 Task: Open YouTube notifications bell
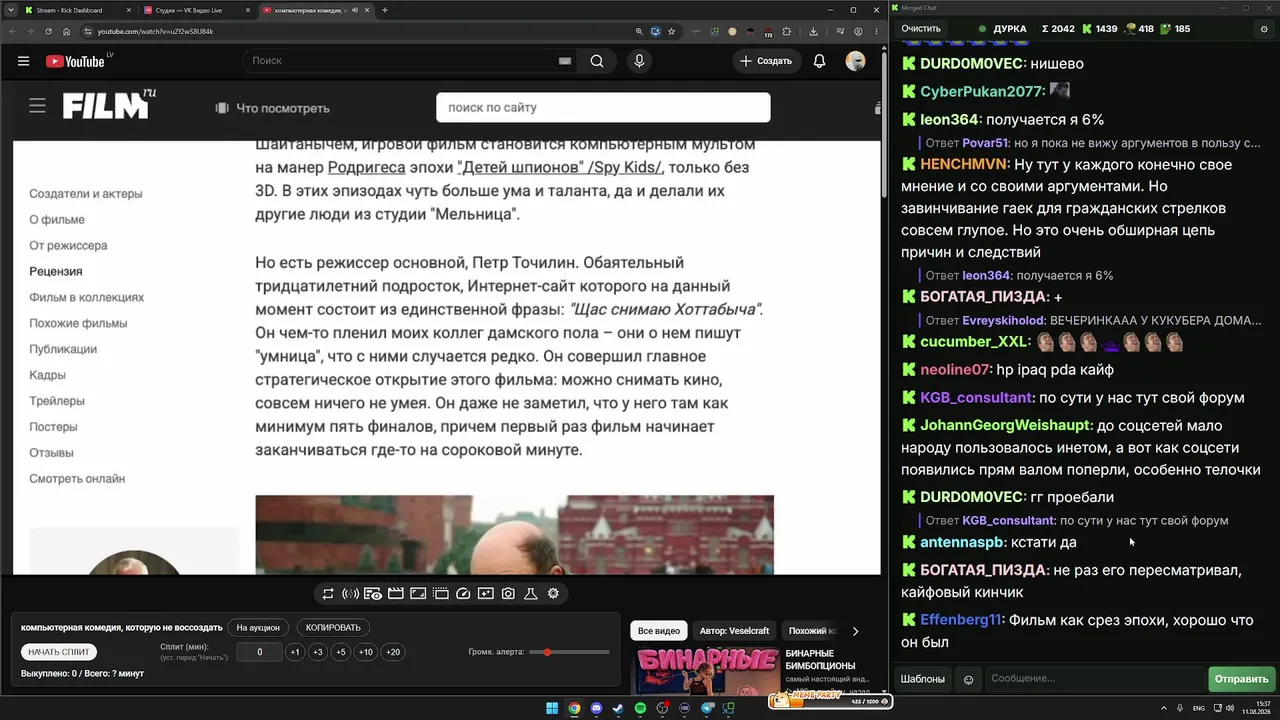[x=819, y=61]
